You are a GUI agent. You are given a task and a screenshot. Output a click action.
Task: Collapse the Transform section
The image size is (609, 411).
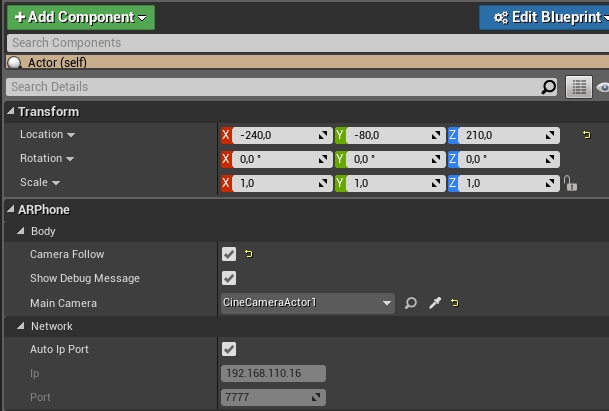(11, 111)
